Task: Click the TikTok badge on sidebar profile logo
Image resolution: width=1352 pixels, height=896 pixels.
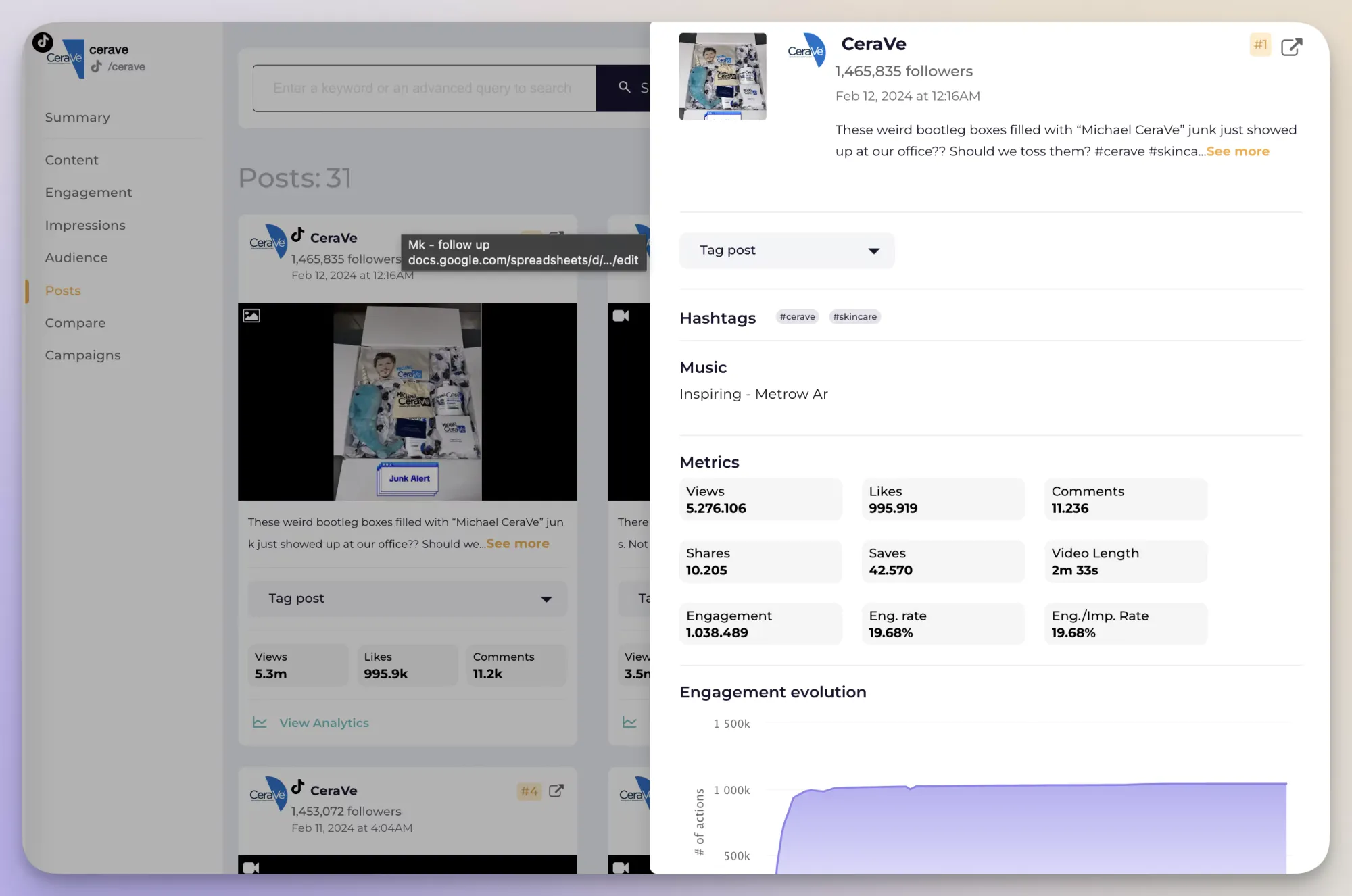Action: pos(43,42)
